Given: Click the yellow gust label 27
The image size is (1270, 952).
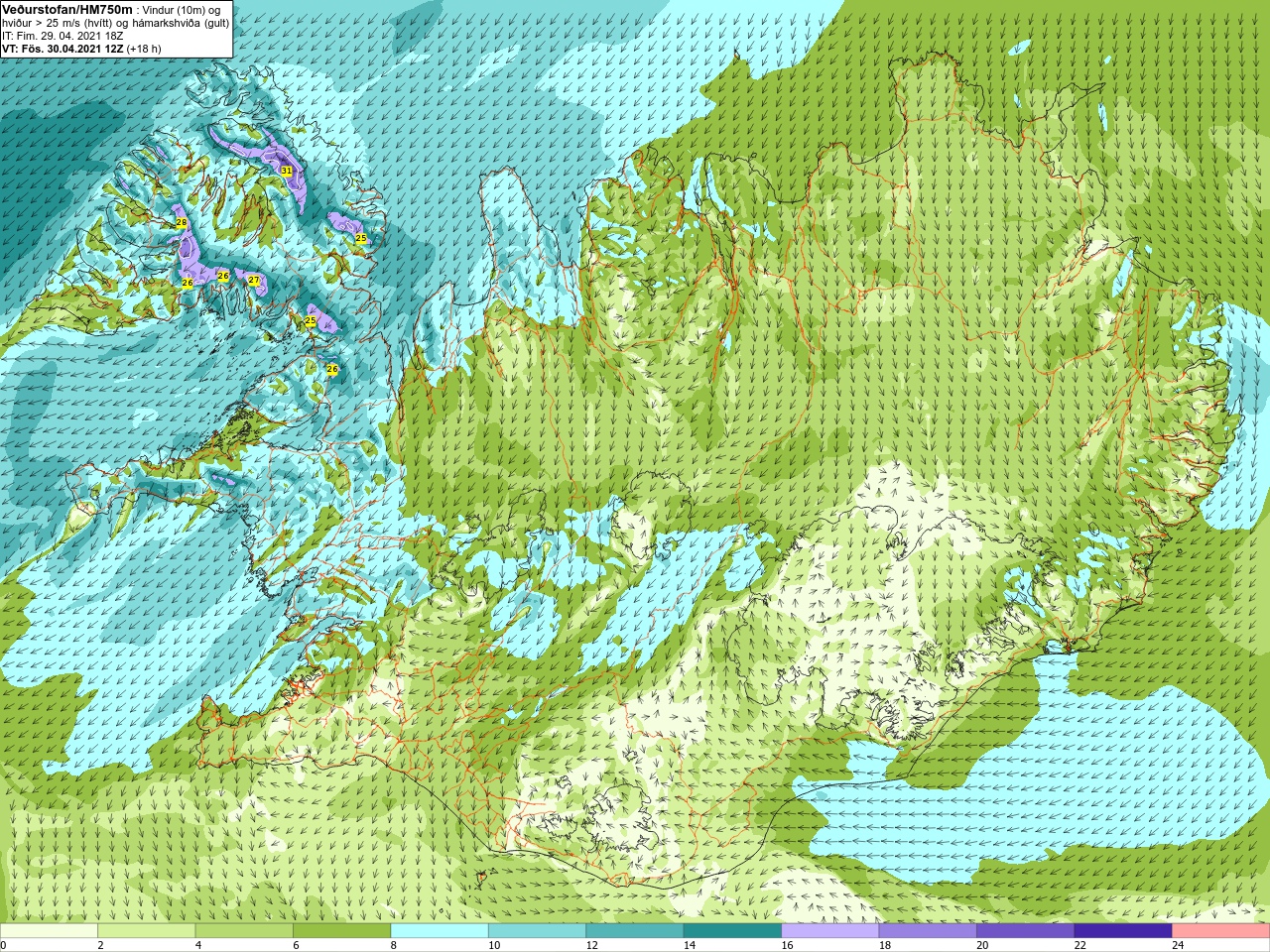Looking at the screenshot, I should [254, 281].
